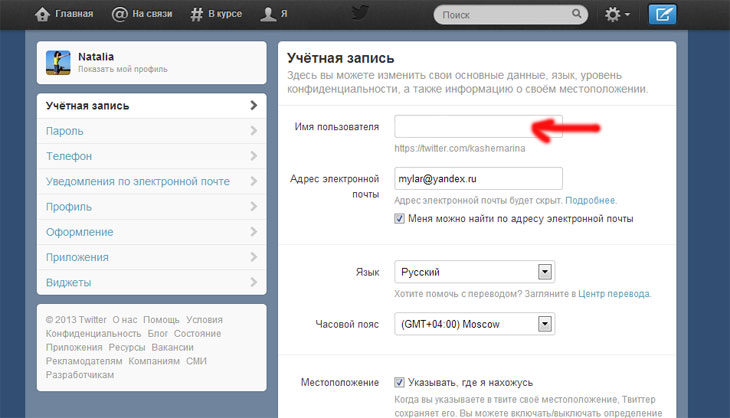Viewport: 730px width, 418px height.
Task: Click the Состояние footer link
Action: click(197, 333)
